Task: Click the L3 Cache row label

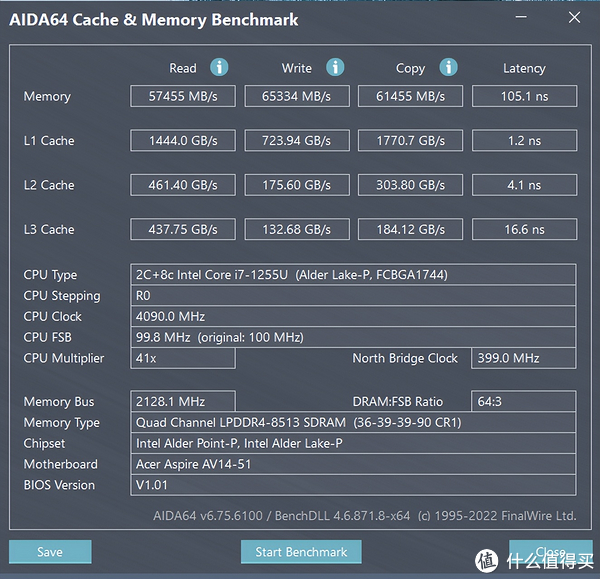Action: [x=49, y=229]
